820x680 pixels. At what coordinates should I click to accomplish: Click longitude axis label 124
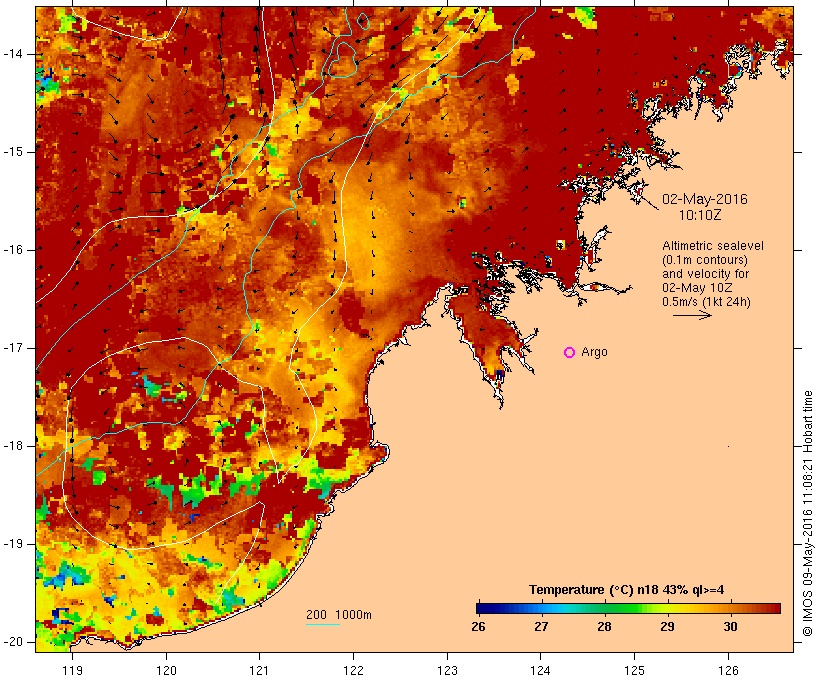[x=541, y=670]
